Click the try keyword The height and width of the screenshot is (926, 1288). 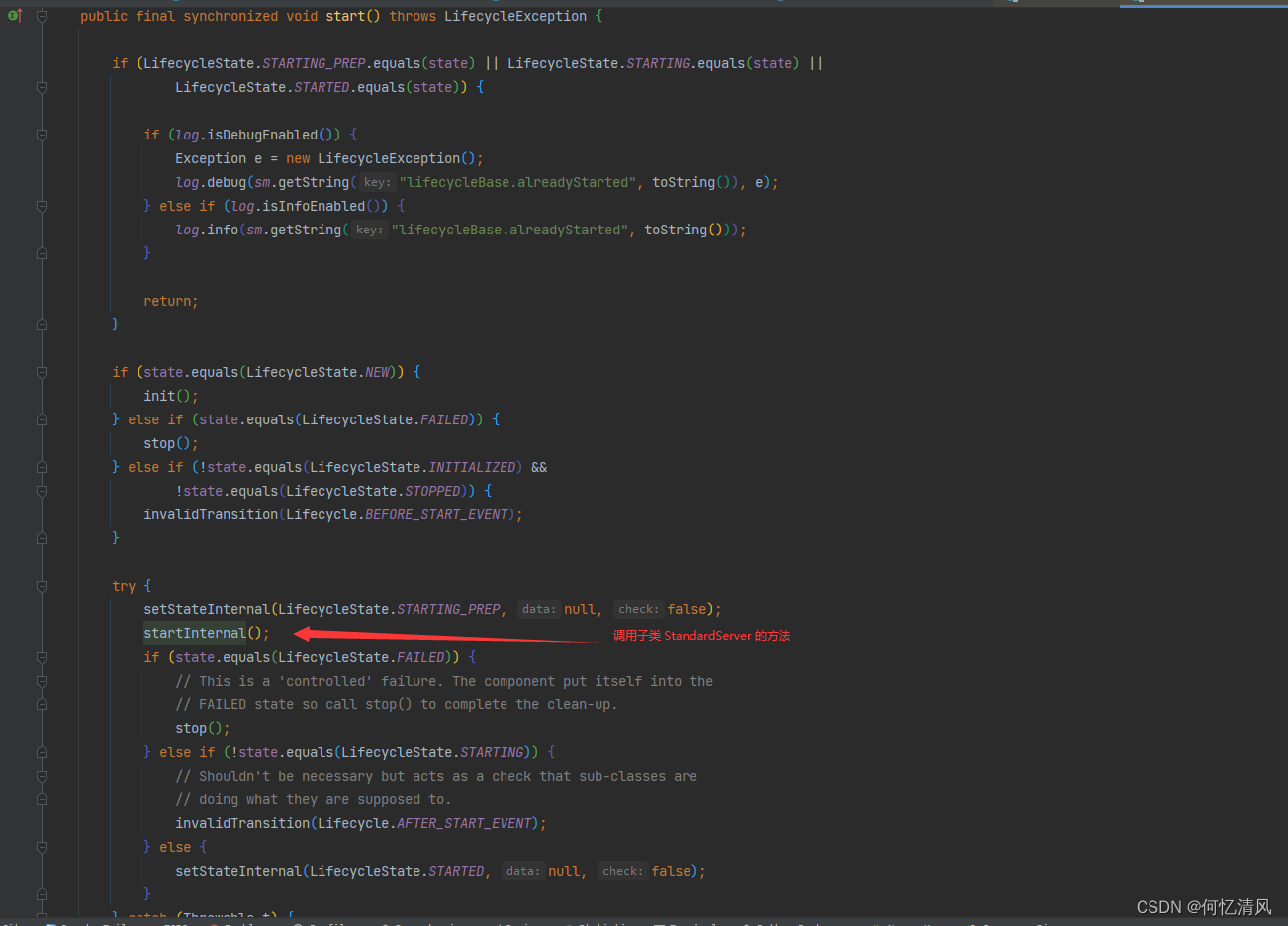pyautogui.click(x=124, y=586)
